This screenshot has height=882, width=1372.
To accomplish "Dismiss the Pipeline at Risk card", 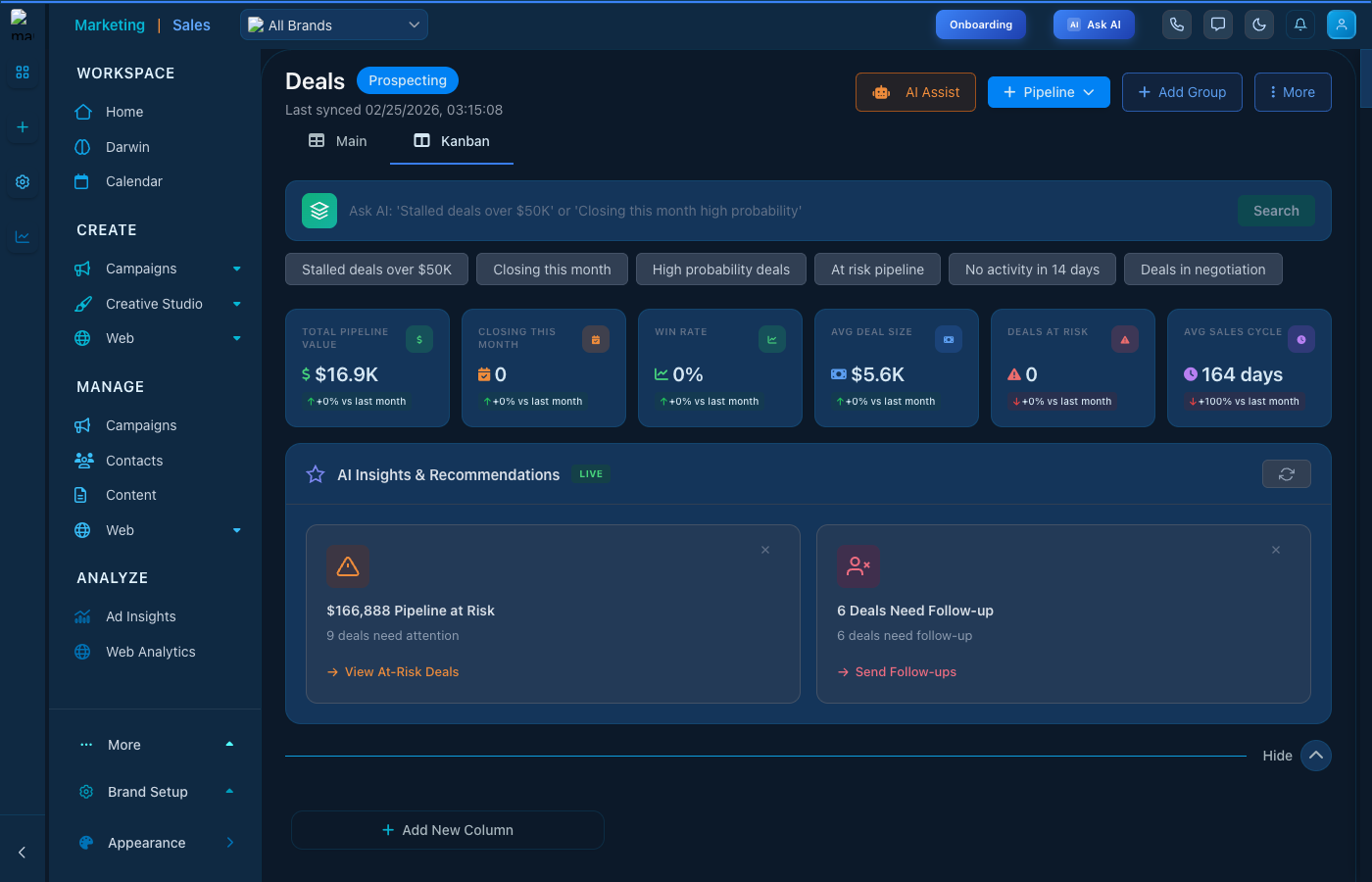I will coord(765,550).
